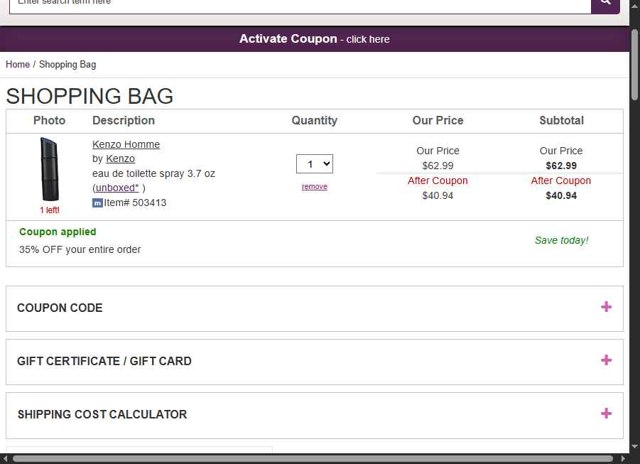Click GIFT CERTIFICATE / GIFT CARD heading
The height and width of the screenshot is (464, 640).
click(x=104, y=361)
